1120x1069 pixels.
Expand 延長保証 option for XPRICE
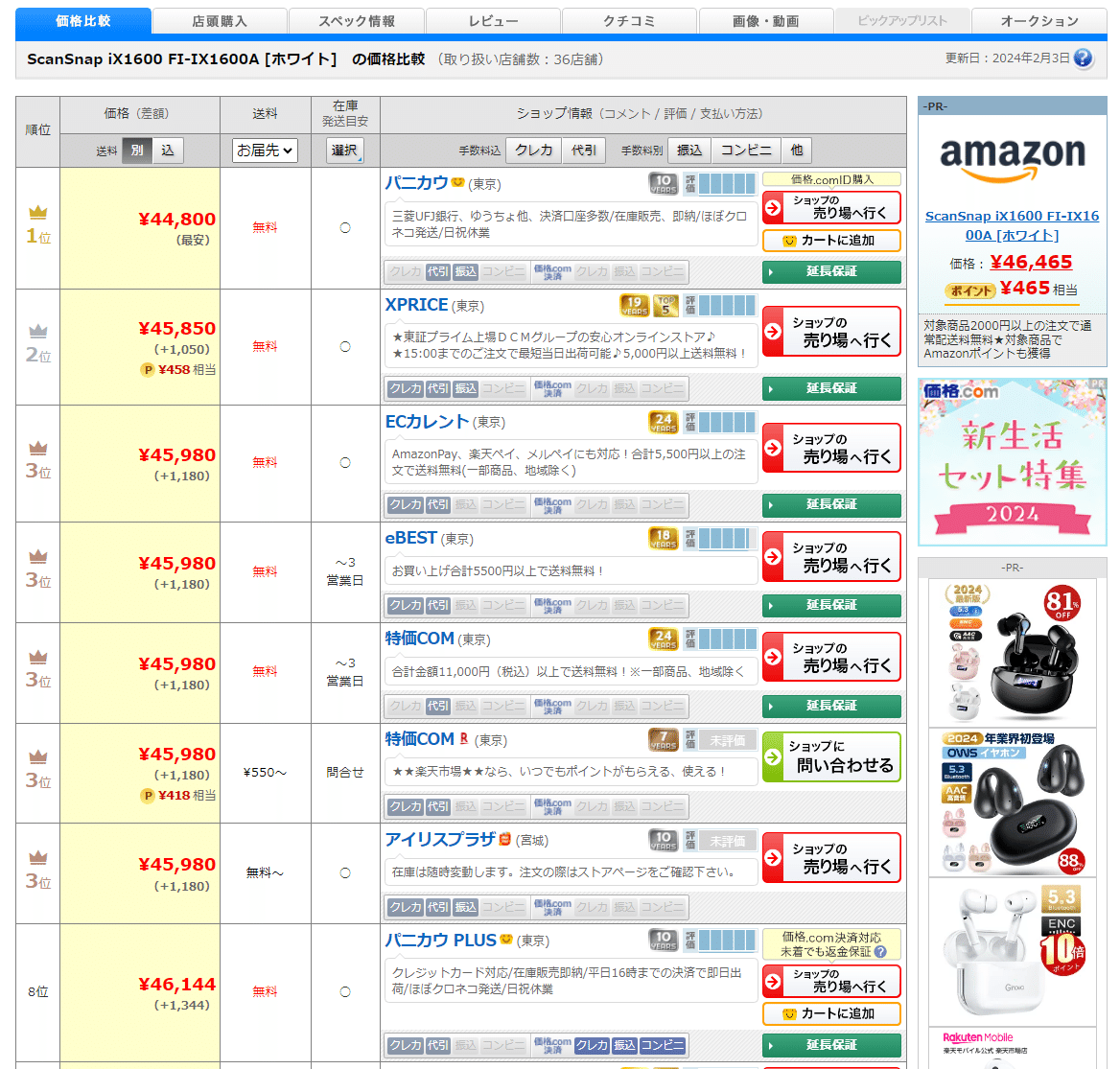tap(831, 388)
